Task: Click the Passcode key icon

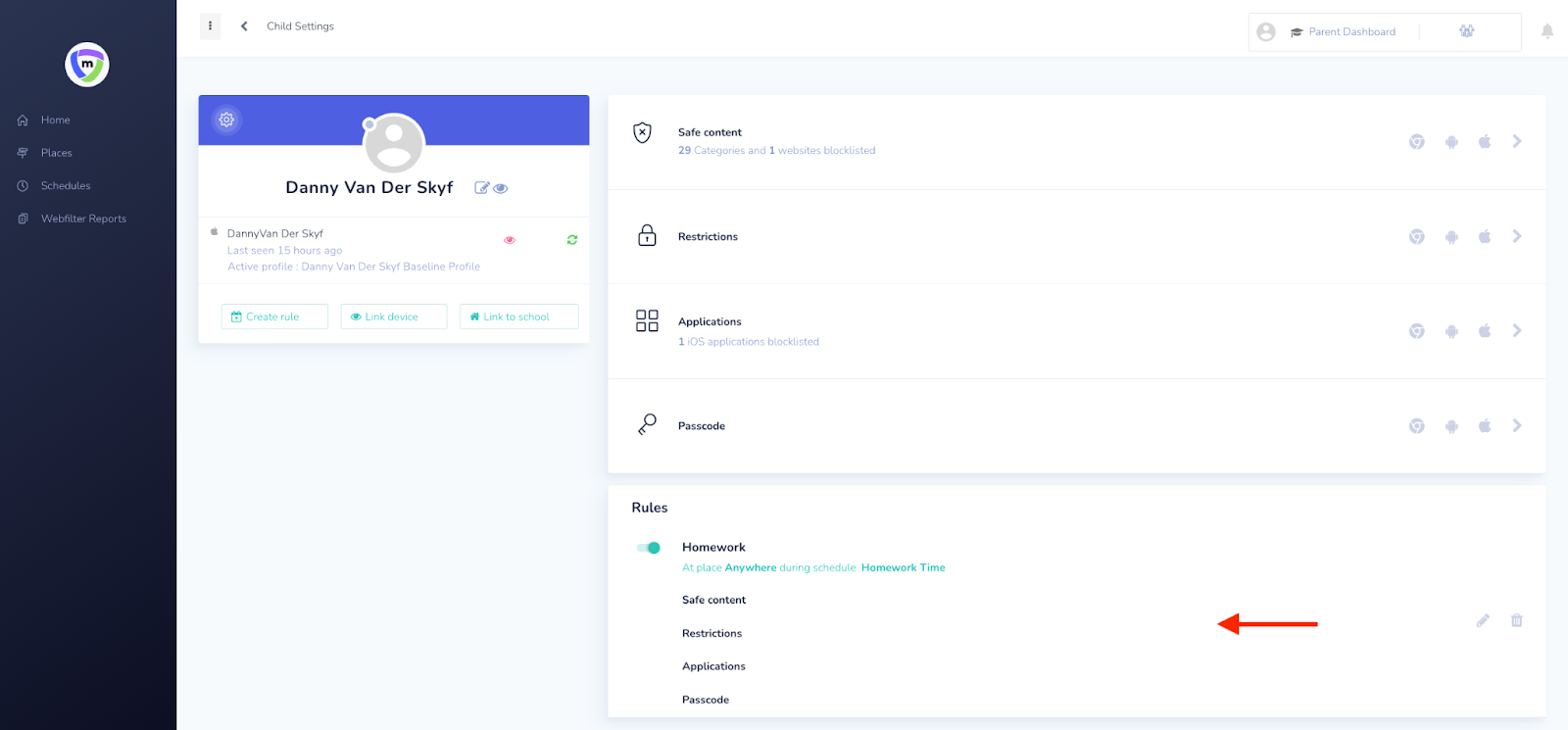Action: point(647,424)
